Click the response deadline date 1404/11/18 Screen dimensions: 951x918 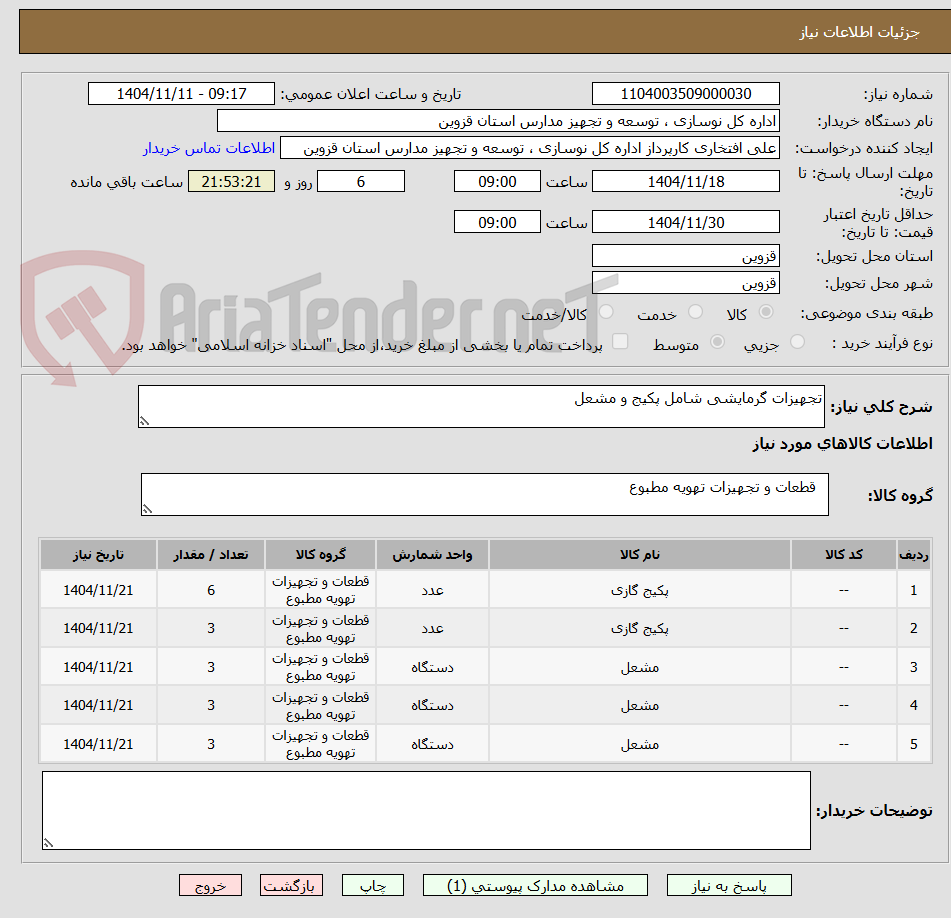coord(686,181)
